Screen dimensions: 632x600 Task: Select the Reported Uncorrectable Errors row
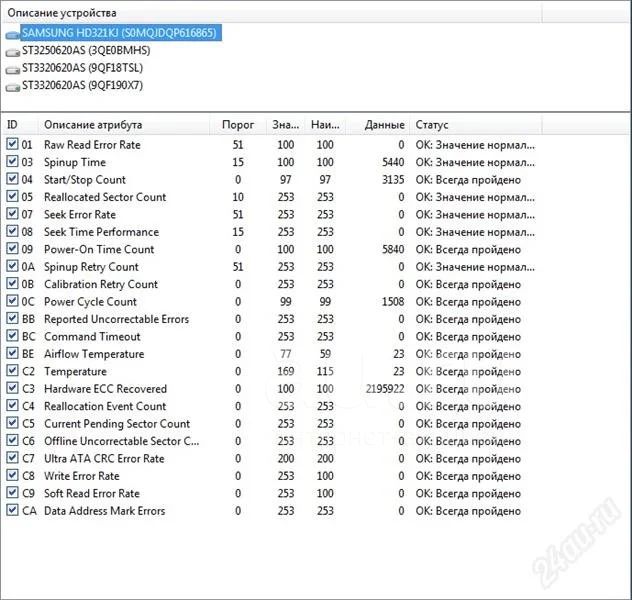271,319
